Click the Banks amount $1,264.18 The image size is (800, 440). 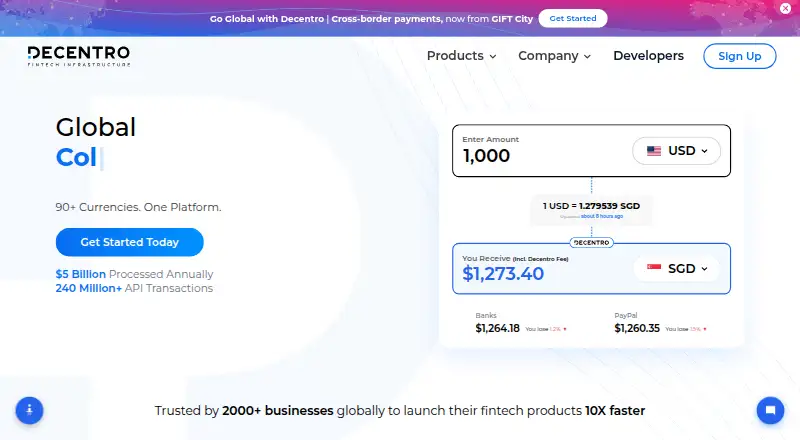(497, 328)
